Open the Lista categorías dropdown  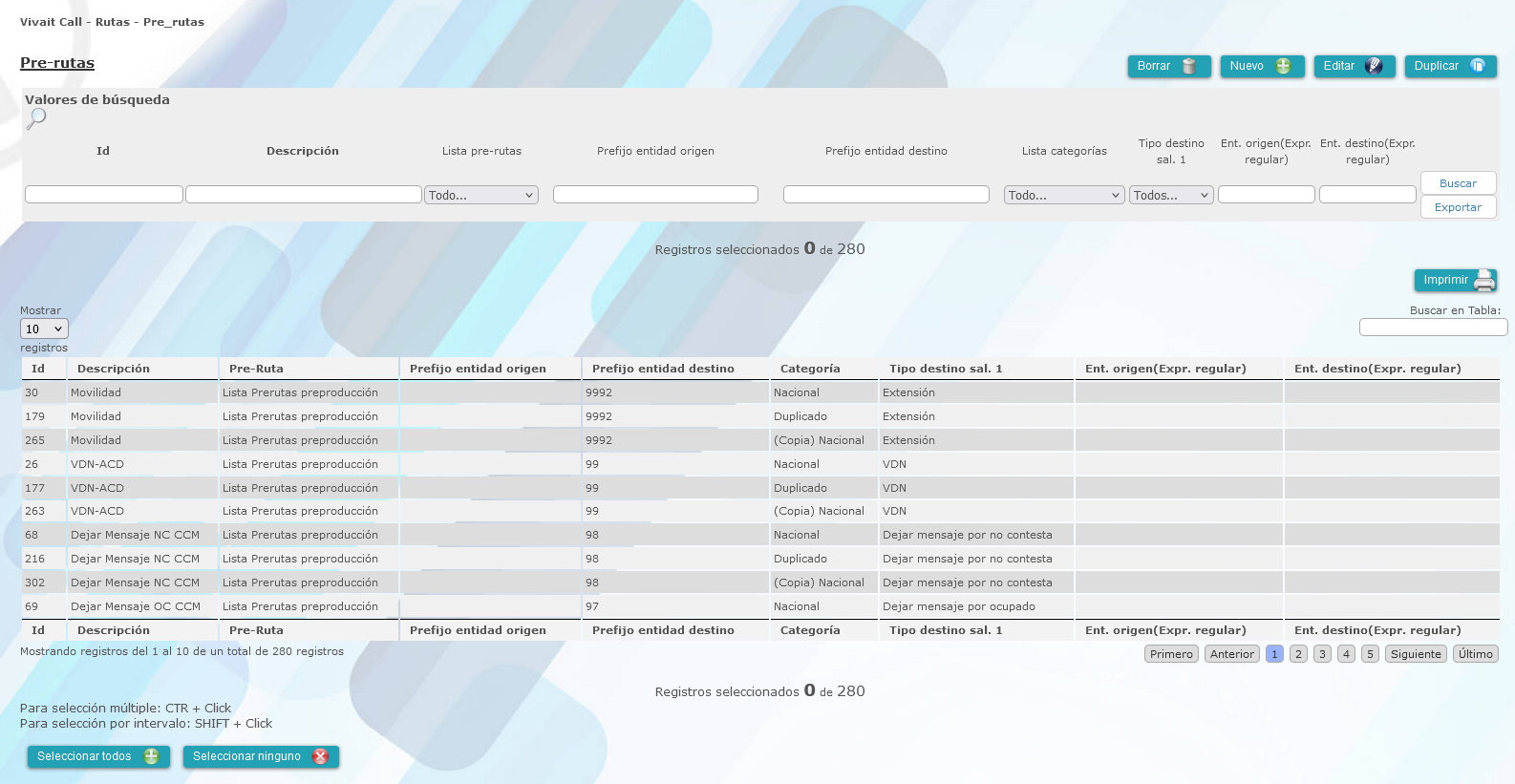(1064, 195)
